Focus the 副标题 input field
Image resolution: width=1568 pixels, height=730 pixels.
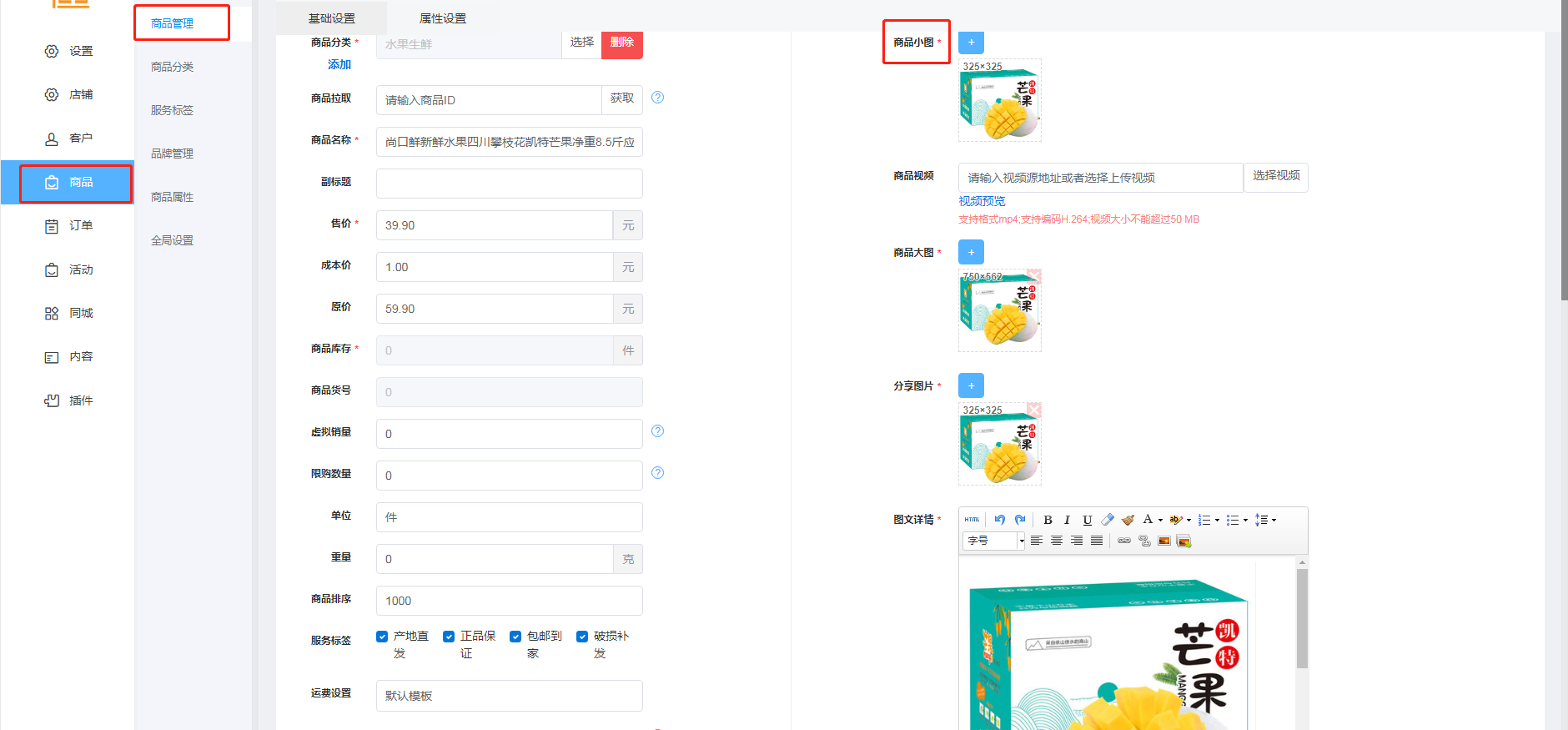509,184
